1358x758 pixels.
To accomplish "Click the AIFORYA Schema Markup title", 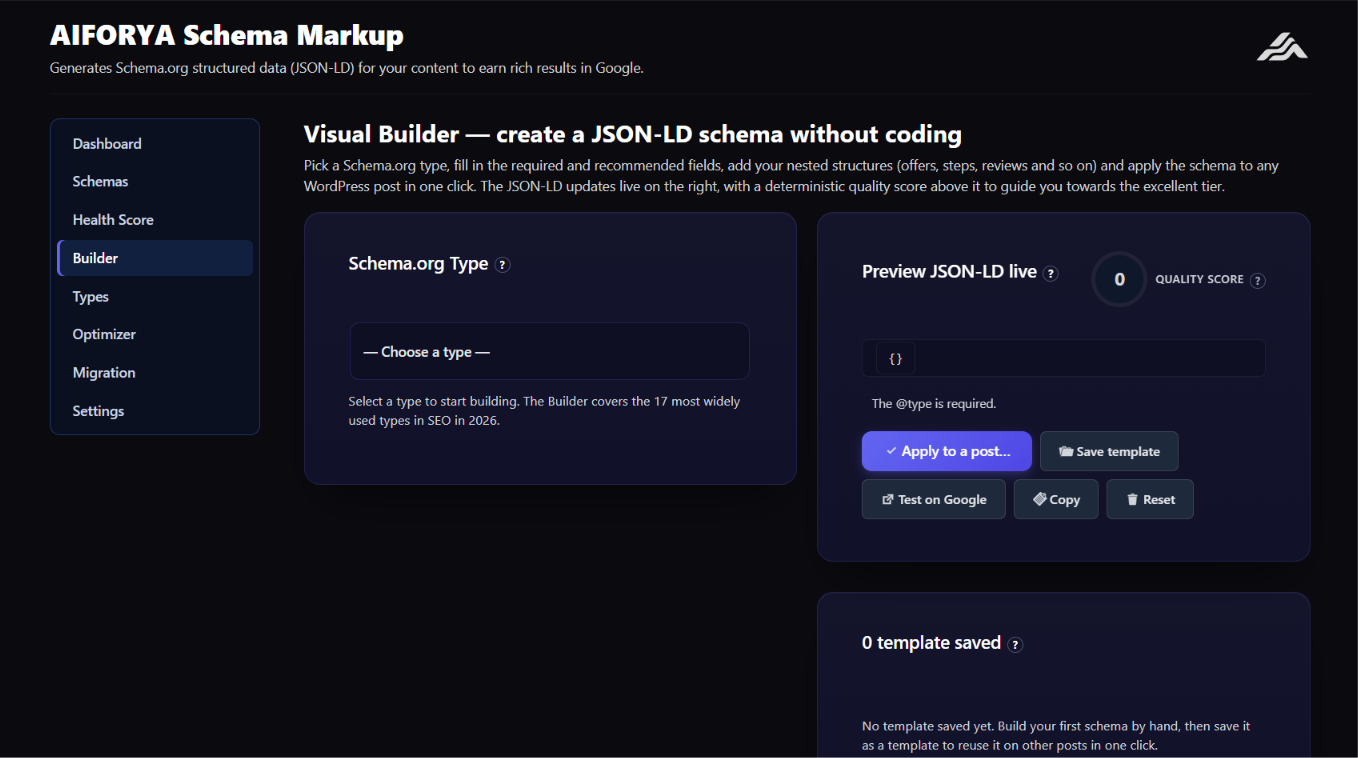I will click(227, 36).
